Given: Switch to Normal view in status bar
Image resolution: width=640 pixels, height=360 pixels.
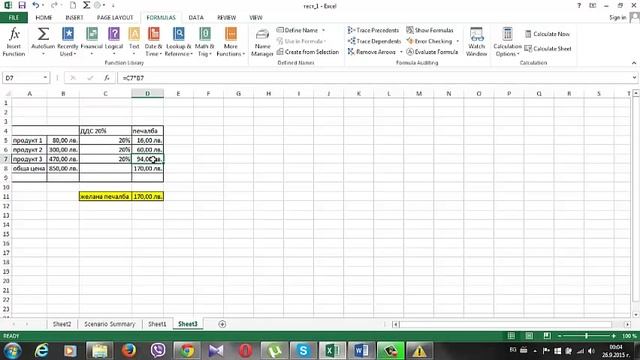Looking at the screenshot, I should (x=511, y=336).
